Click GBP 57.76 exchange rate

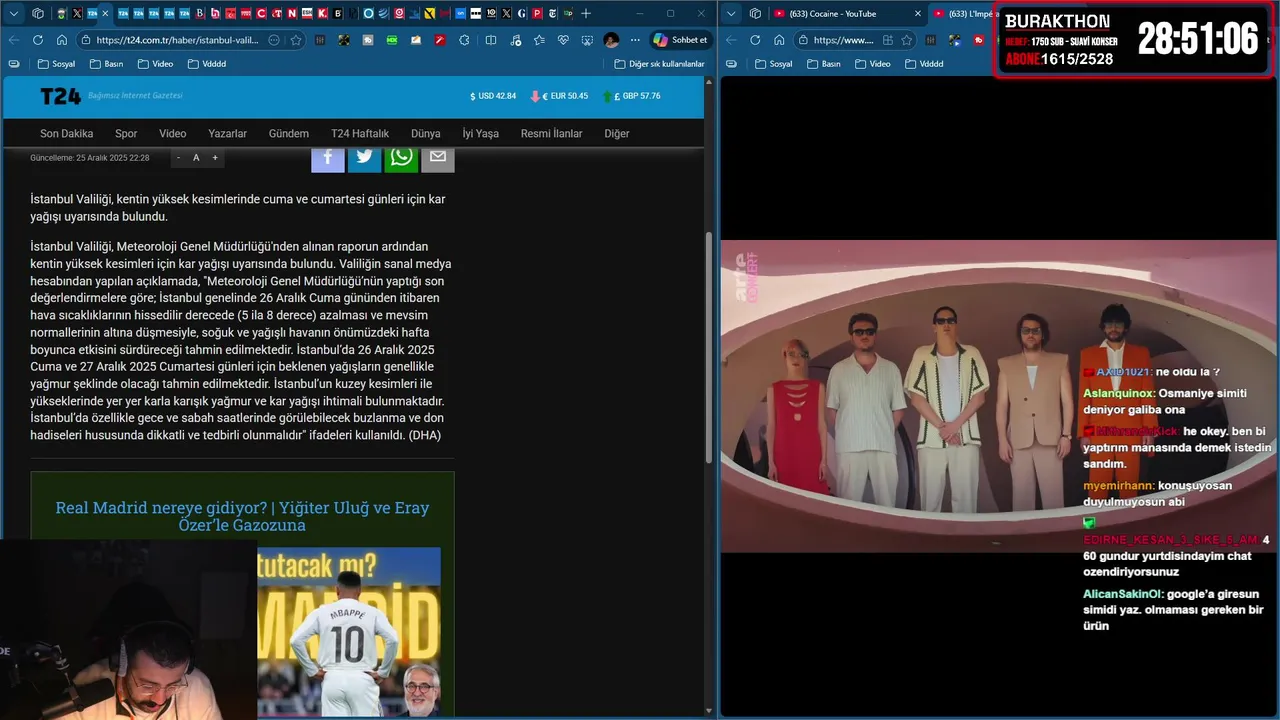[x=631, y=96]
